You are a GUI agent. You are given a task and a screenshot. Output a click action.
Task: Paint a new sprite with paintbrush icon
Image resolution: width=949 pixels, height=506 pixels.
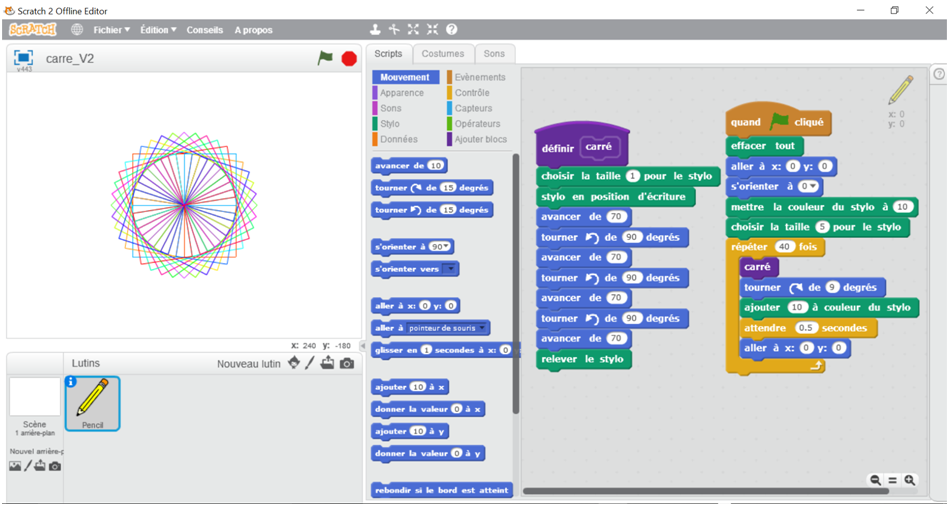[310, 363]
